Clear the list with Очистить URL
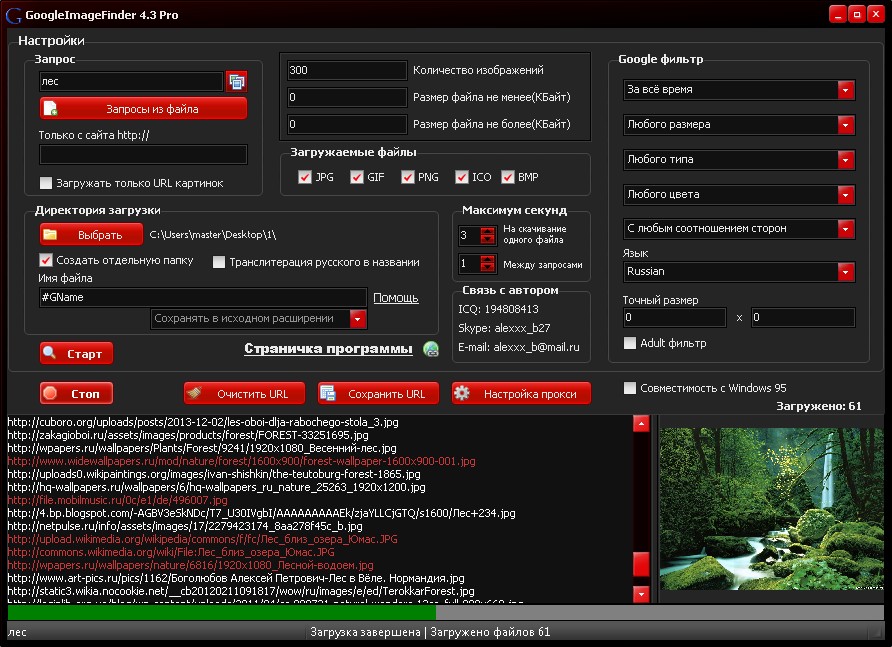 [244, 393]
